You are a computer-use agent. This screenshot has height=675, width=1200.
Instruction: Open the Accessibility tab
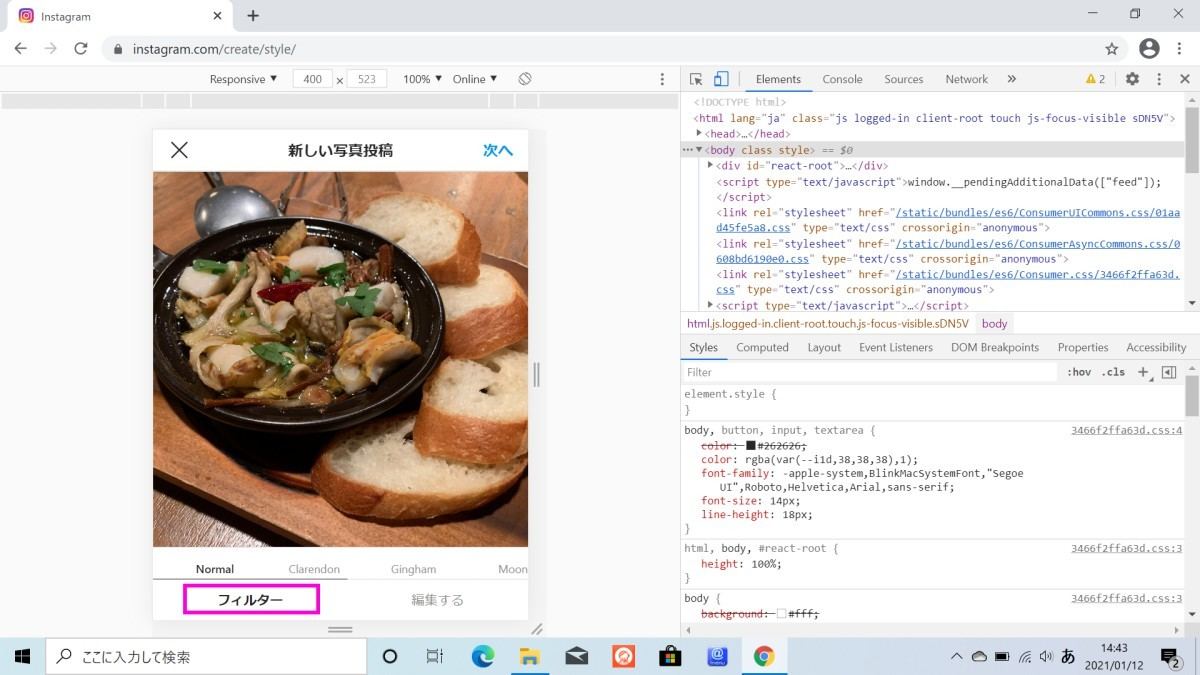coord(1156,347)
